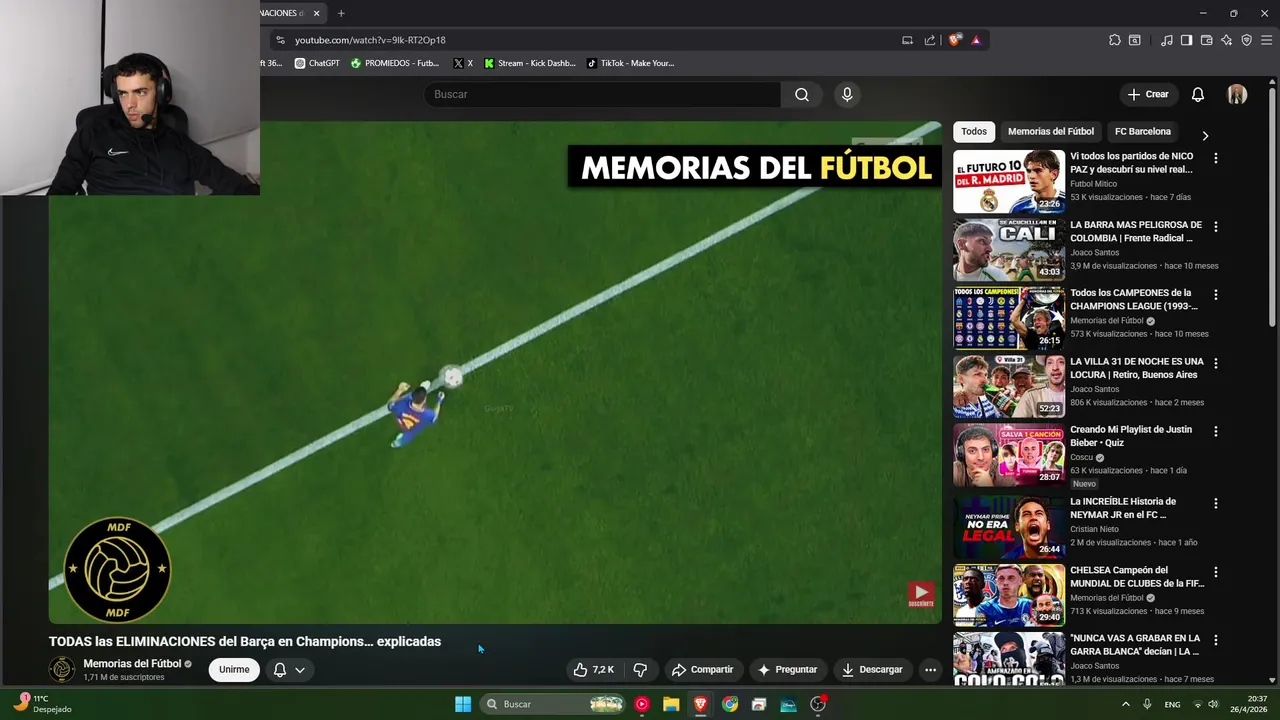Open Creando Mi Playlist de Justin Bieber title
The image size is (1280, 720).
pos(1131,436)
